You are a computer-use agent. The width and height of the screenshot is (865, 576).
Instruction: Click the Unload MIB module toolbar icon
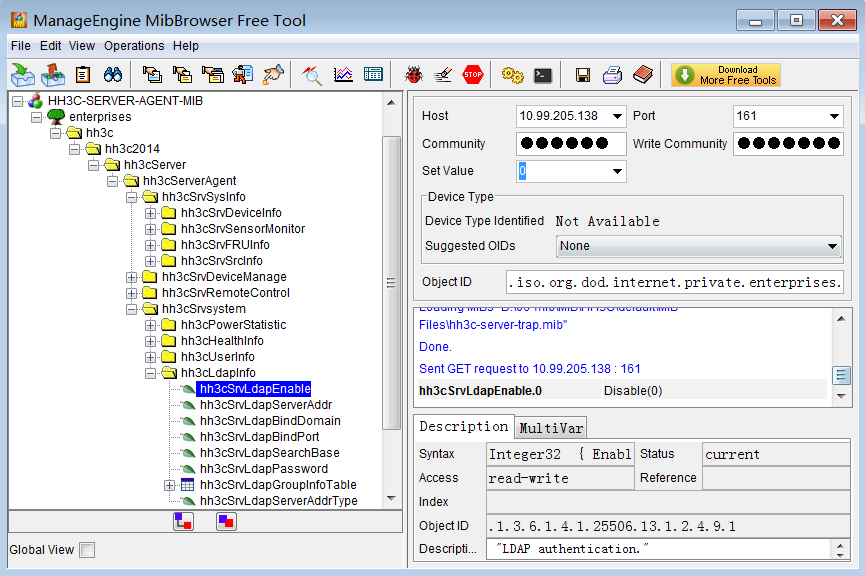click(x=53, y=74)
